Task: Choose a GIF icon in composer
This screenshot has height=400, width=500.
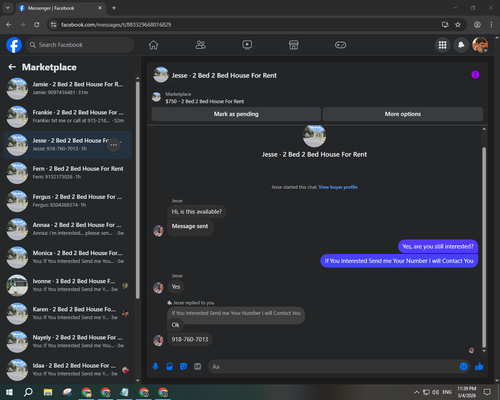Action: 198,367
